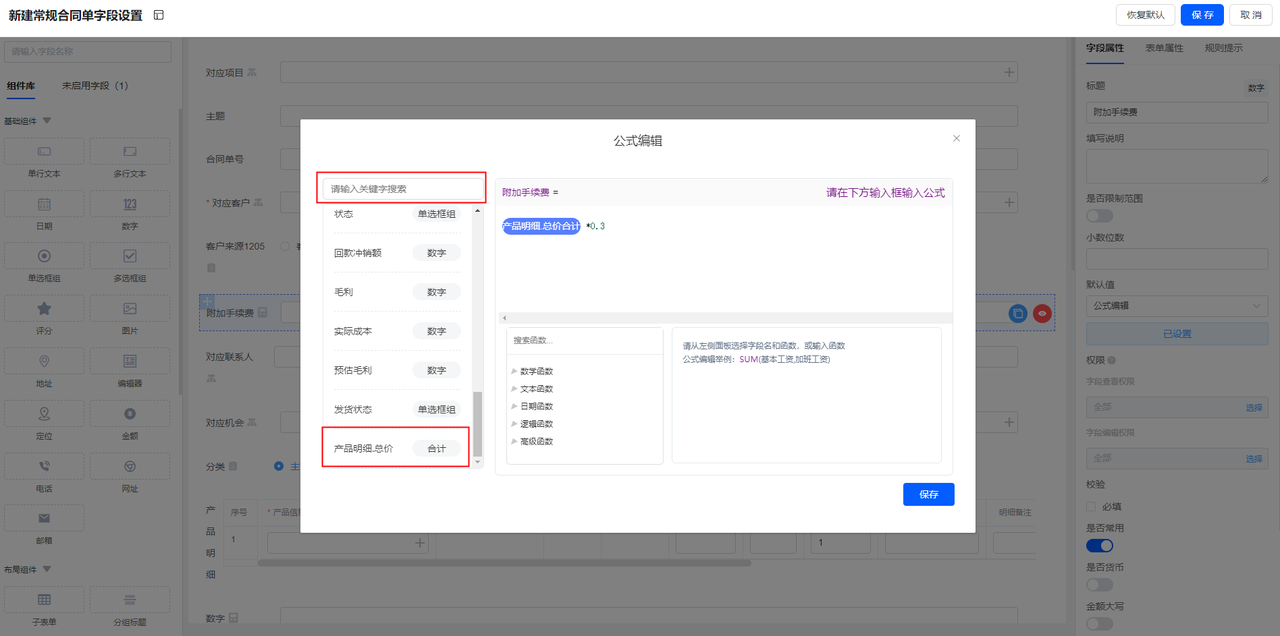Screen dimensions: 1280x636
Task: Select the 客户来源1205 radio option
Action: click(x=285, y=245)
